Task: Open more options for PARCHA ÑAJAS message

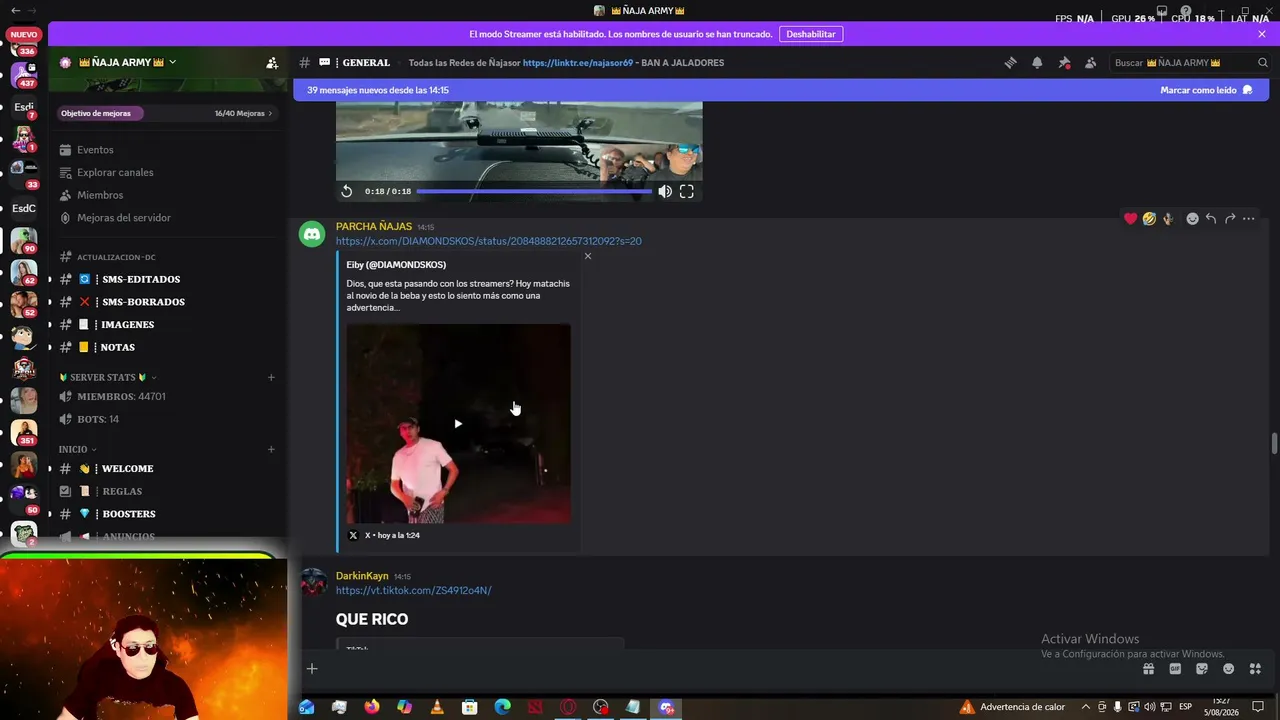Action: point(1249,219)
